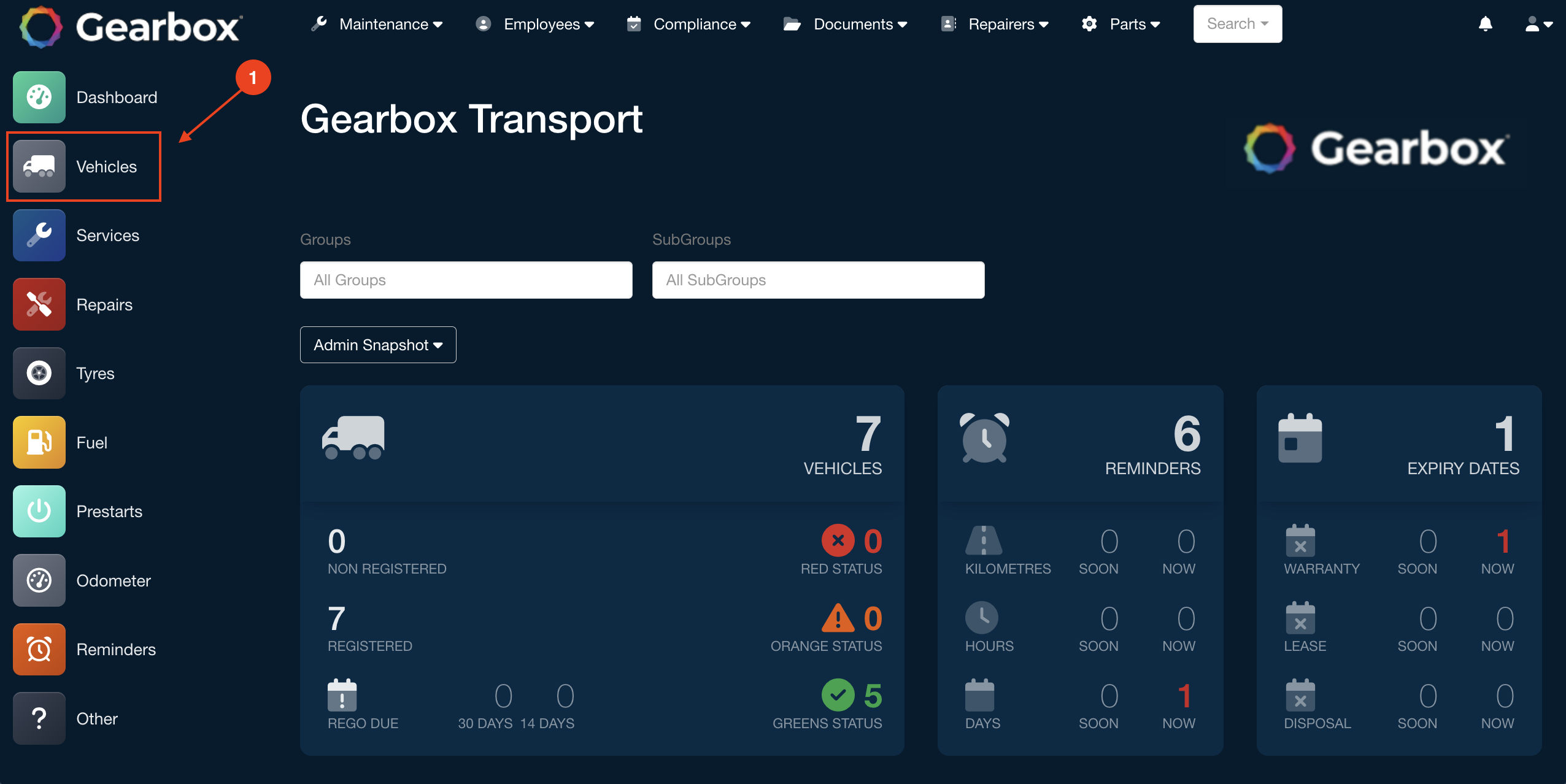The width and height of the screenshot is (1566, 784).
Task: Click the Disposal calendar-x icon
Action: 1300,695
